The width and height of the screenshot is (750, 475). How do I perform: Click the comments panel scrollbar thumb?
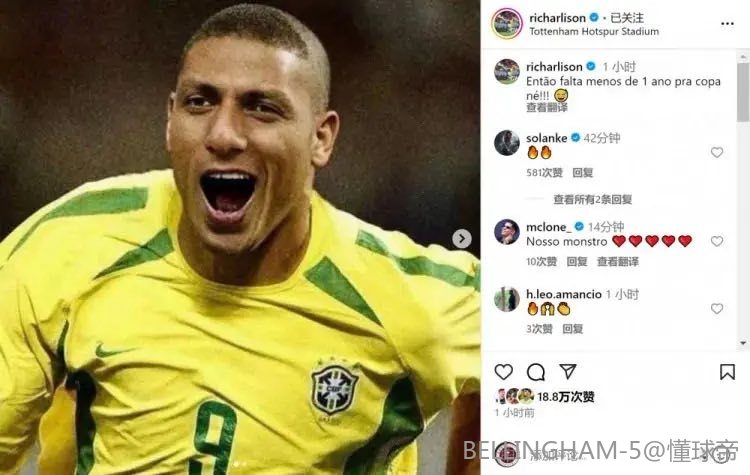pos(743,91)
